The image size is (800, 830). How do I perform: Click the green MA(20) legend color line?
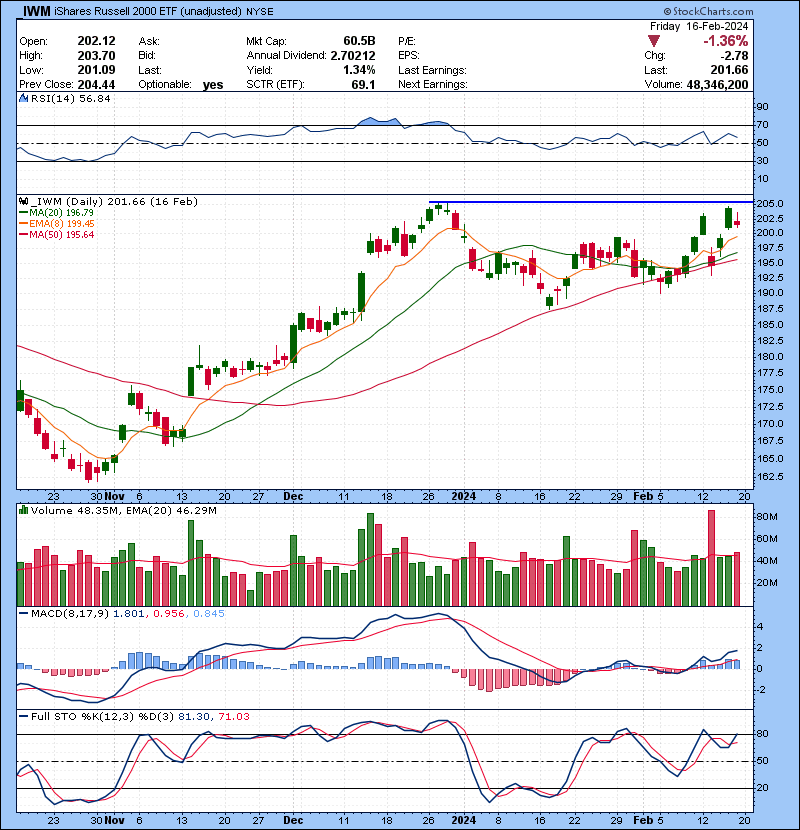[22, 213]
